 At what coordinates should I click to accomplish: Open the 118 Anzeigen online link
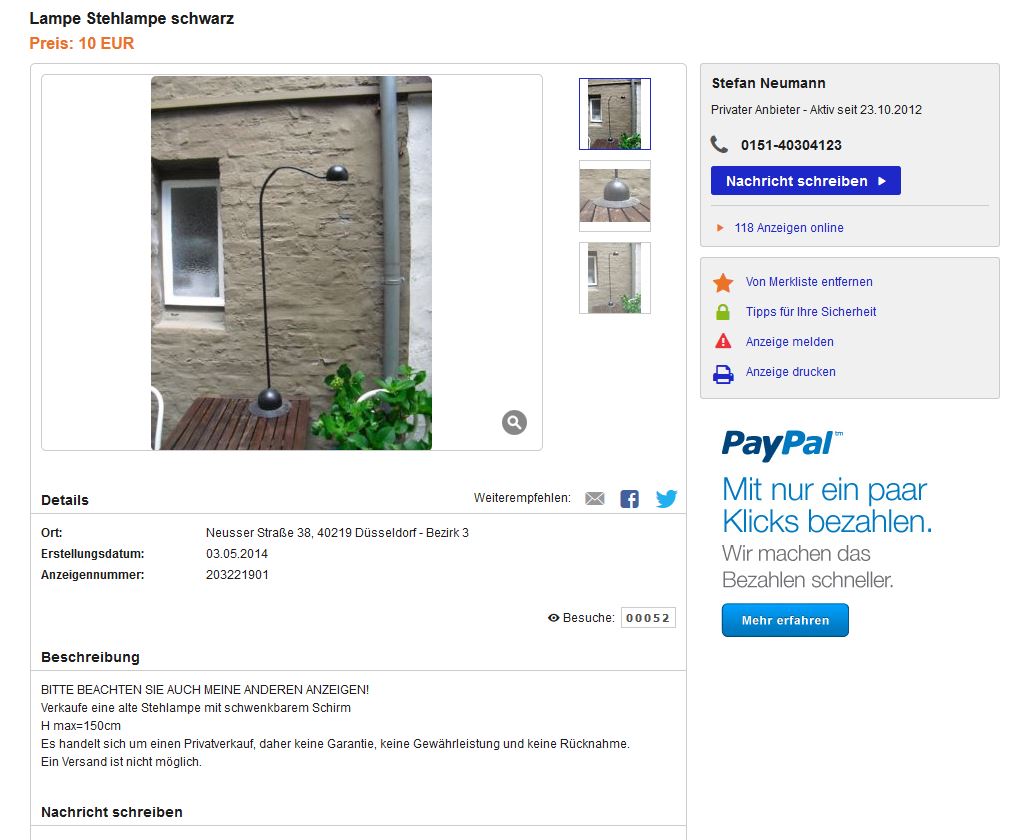click(789, 228)
